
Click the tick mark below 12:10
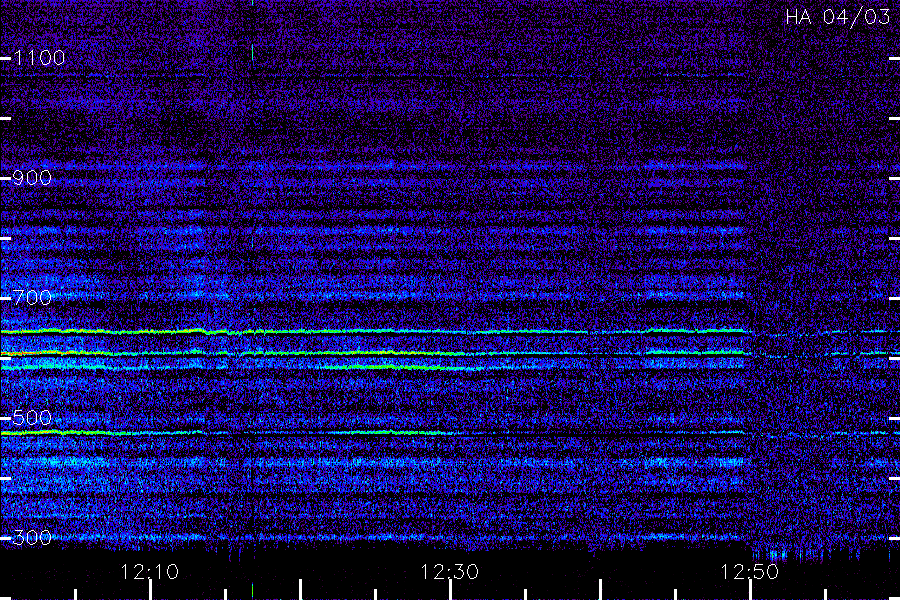150,590
